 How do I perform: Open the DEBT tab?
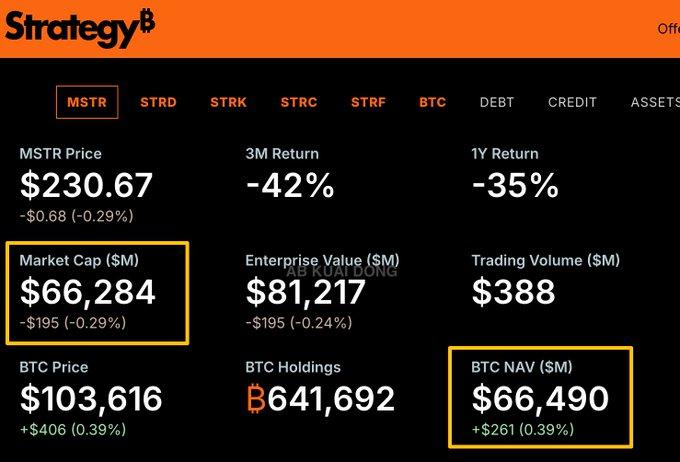point(497,102)
